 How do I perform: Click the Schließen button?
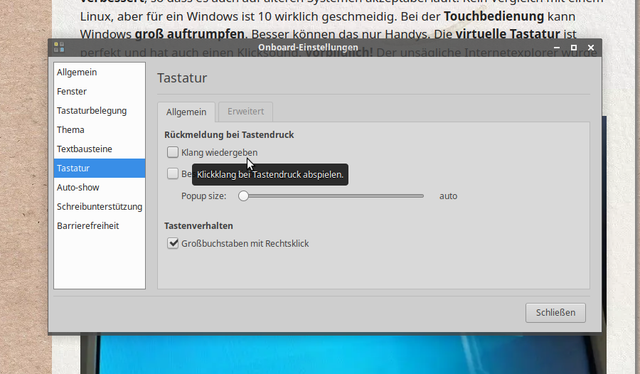[556, 313]
